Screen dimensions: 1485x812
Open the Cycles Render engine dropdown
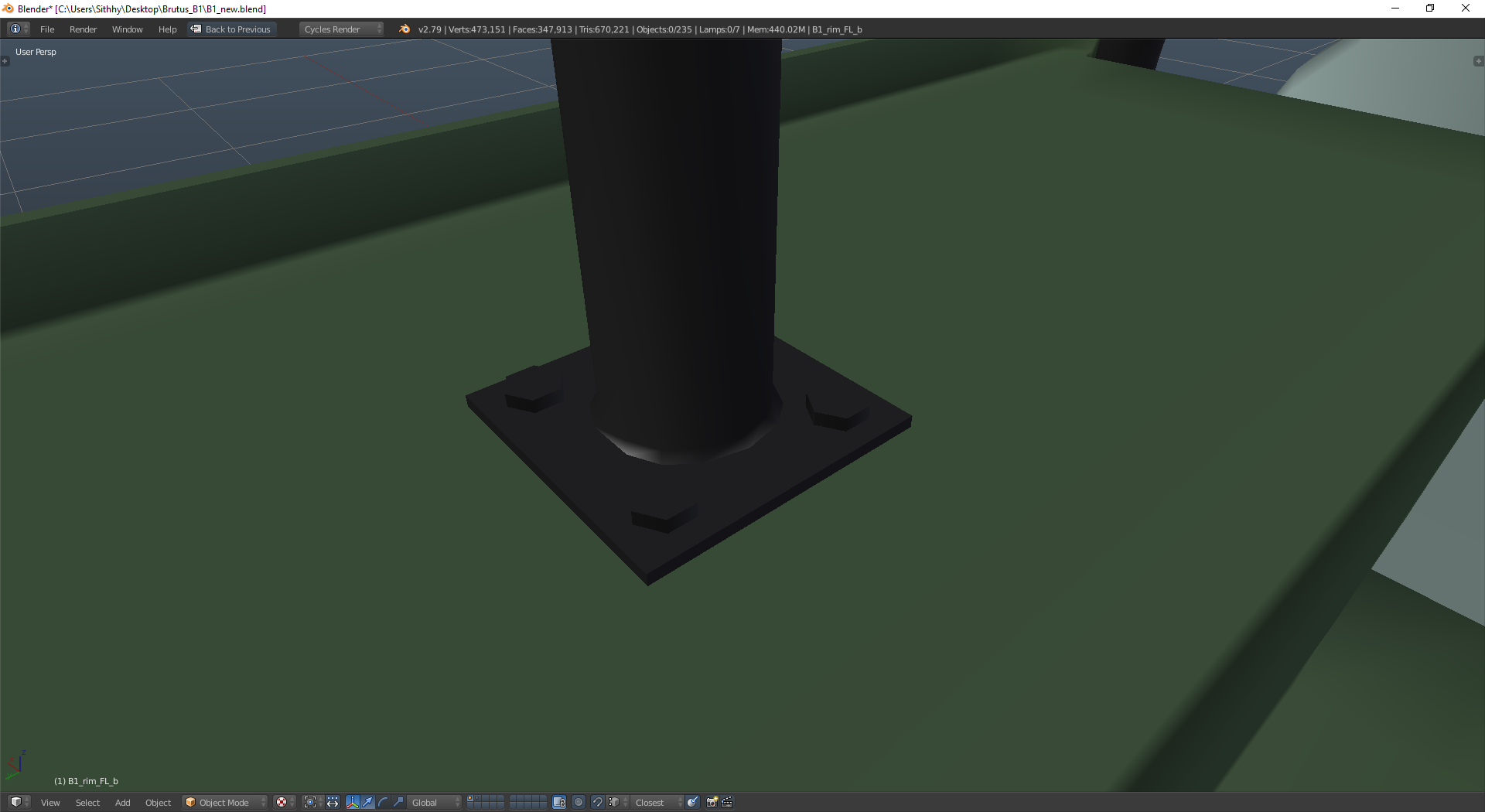pos(341,29)
